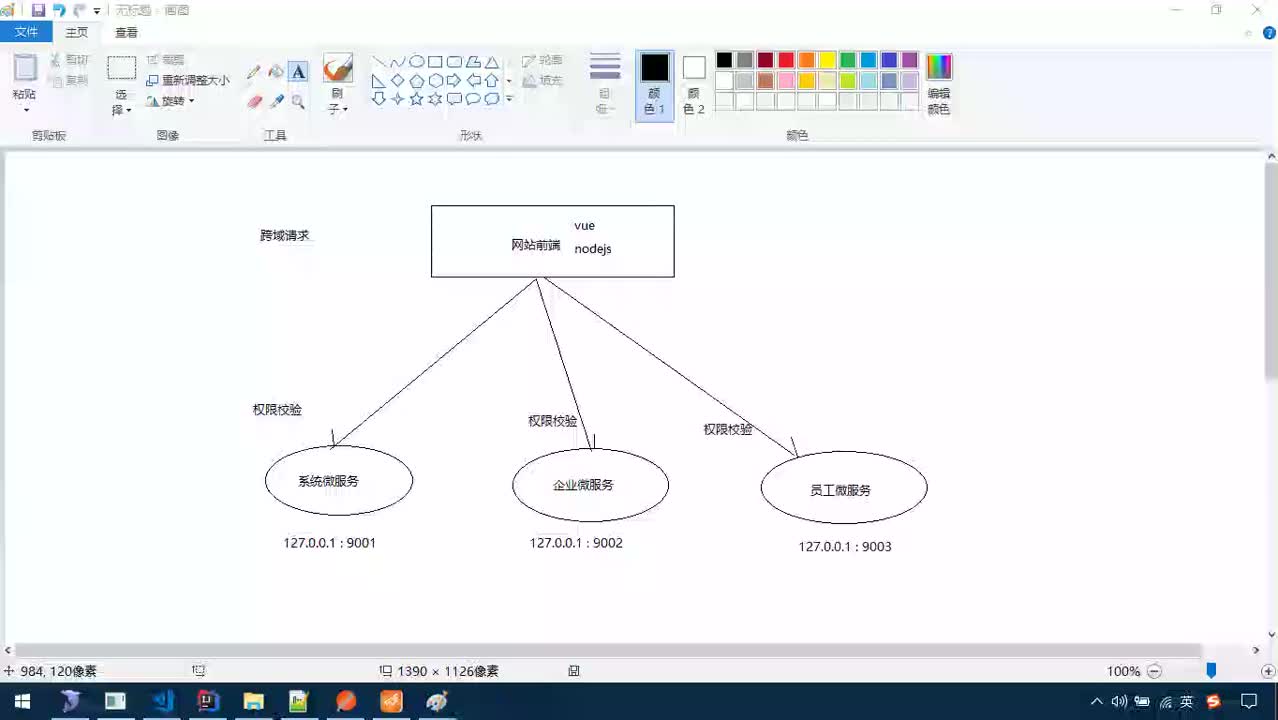Choose the green color swatch

tap(848, 60)
